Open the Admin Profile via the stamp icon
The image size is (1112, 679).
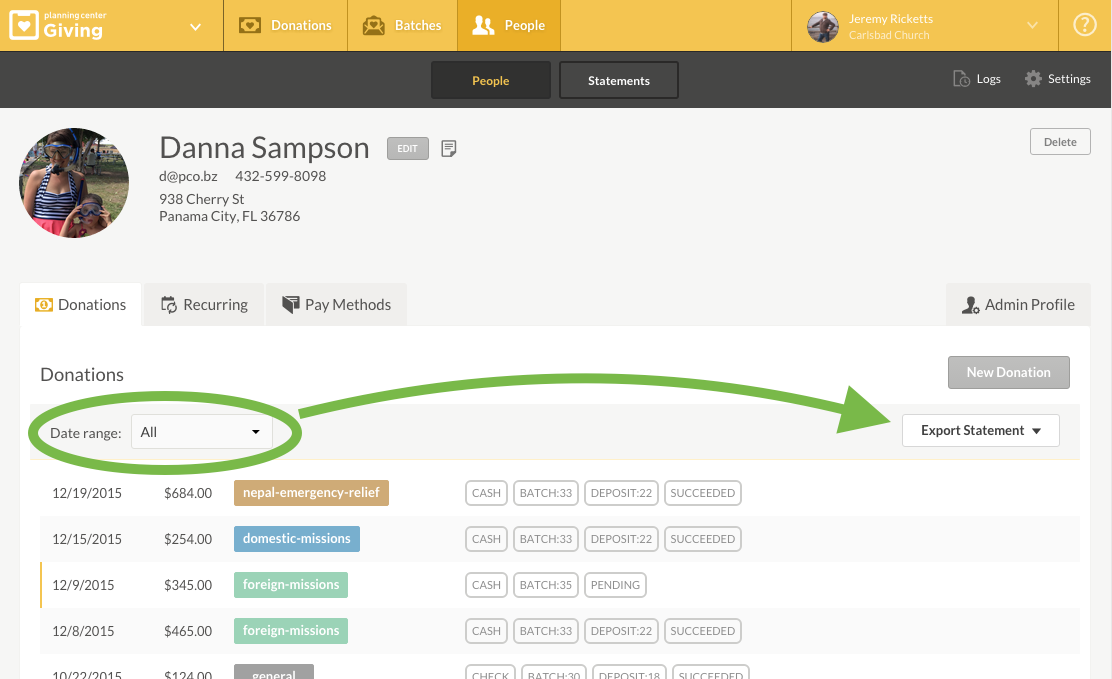click(970, 305)
